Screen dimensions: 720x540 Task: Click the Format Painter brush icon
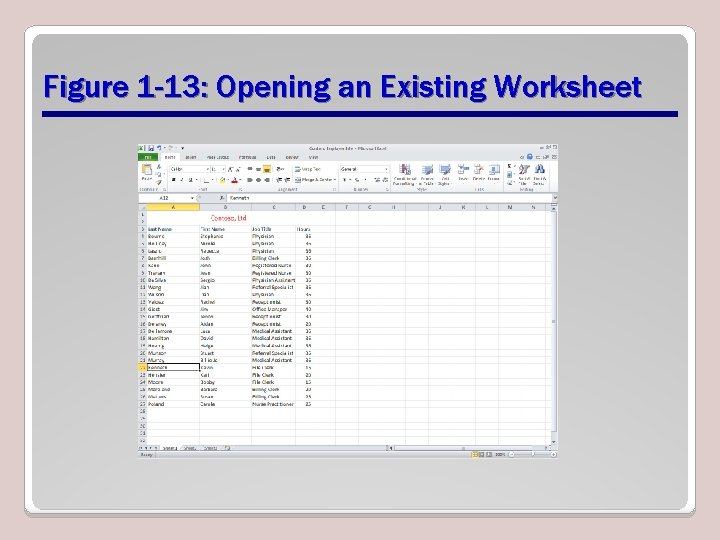click(159, 182)
